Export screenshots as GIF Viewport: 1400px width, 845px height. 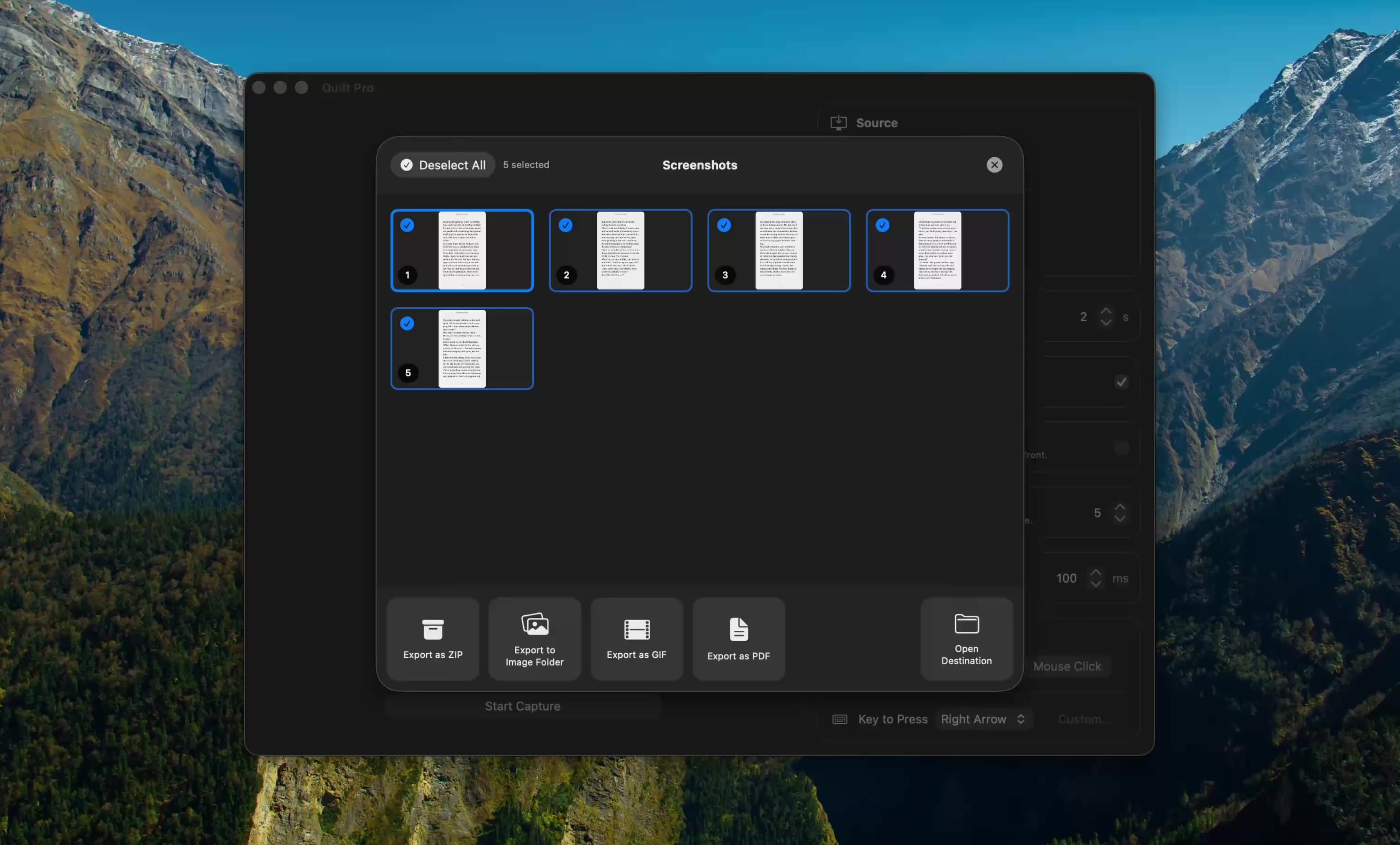pyautogui.click(x=636, y=639)
